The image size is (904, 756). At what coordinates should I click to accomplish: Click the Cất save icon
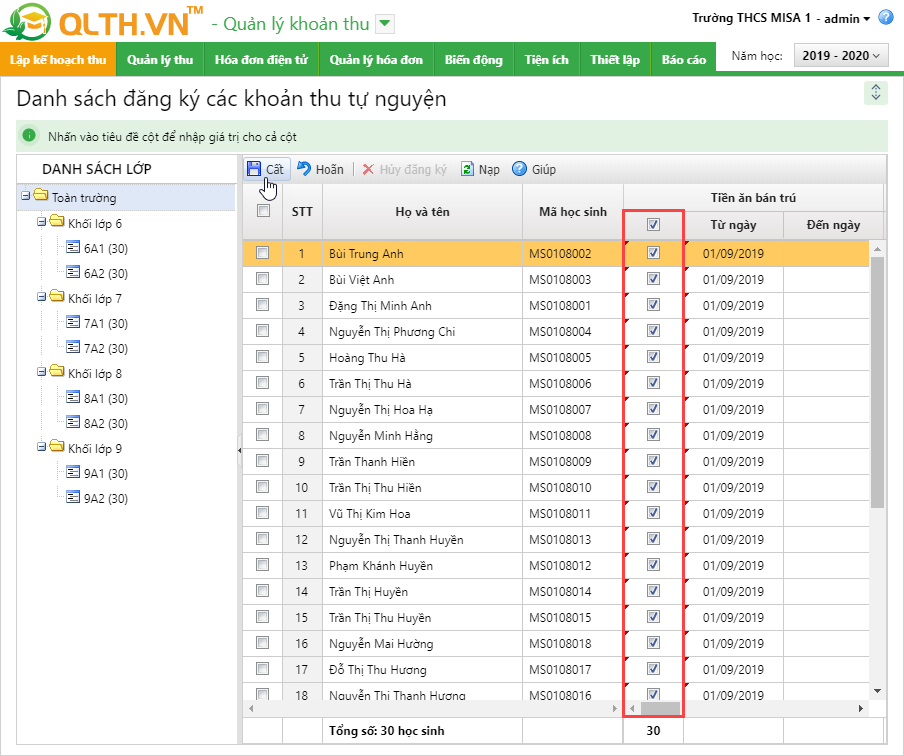coord(254,169)
